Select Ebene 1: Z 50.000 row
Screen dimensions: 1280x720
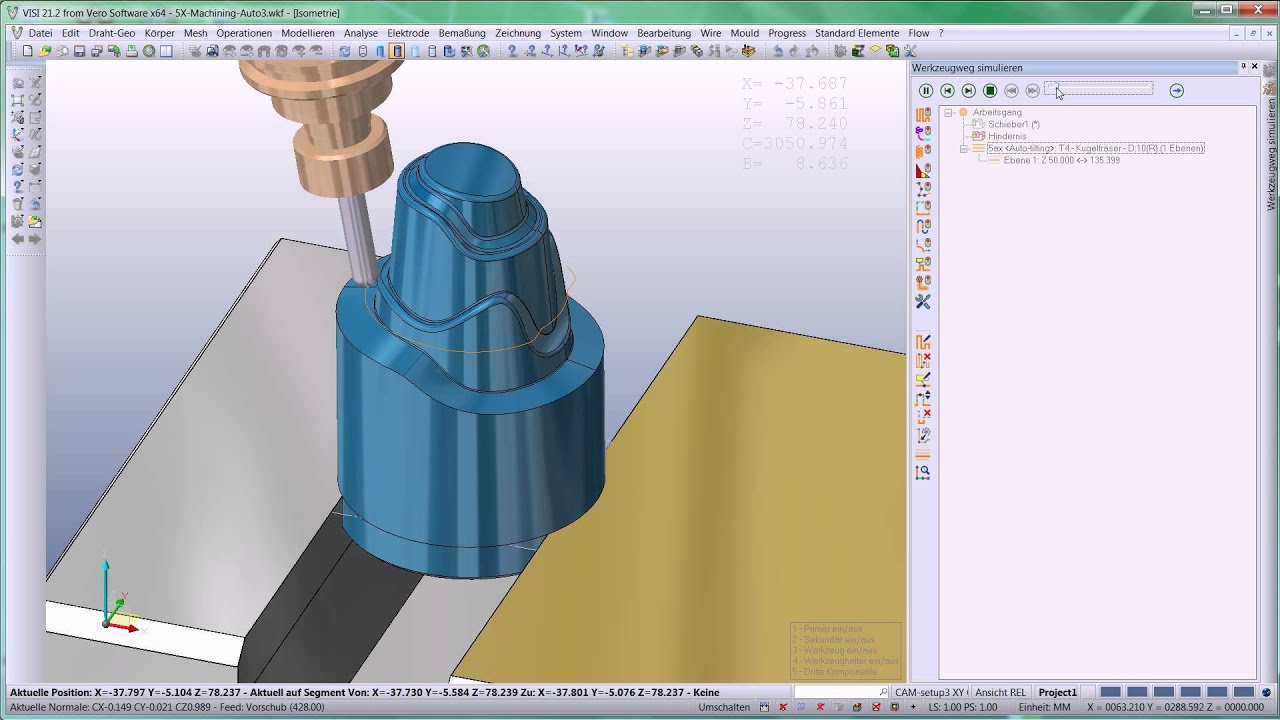click(x=1061, y=160)
